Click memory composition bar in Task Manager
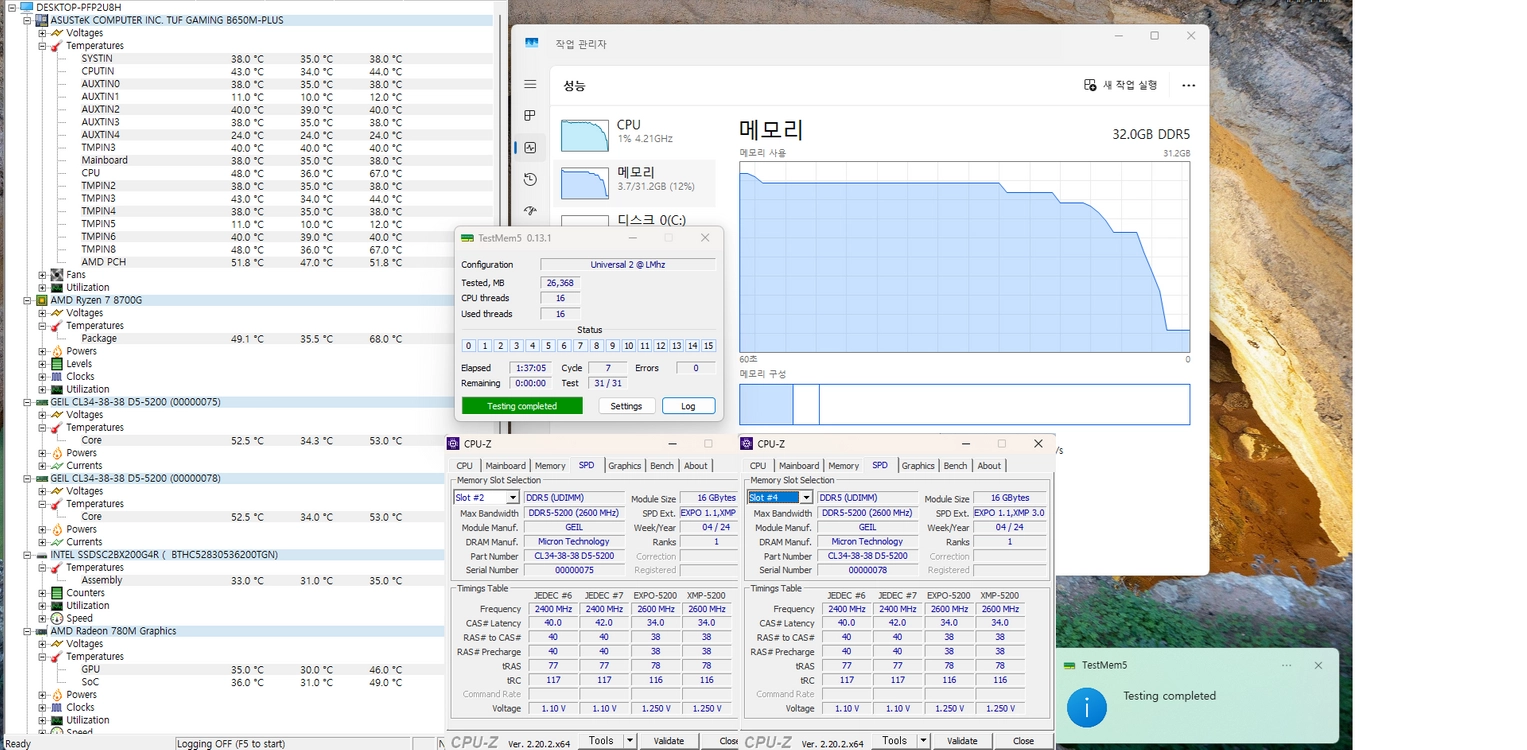Screen dimensions: 1527x750 pos(964,405)
